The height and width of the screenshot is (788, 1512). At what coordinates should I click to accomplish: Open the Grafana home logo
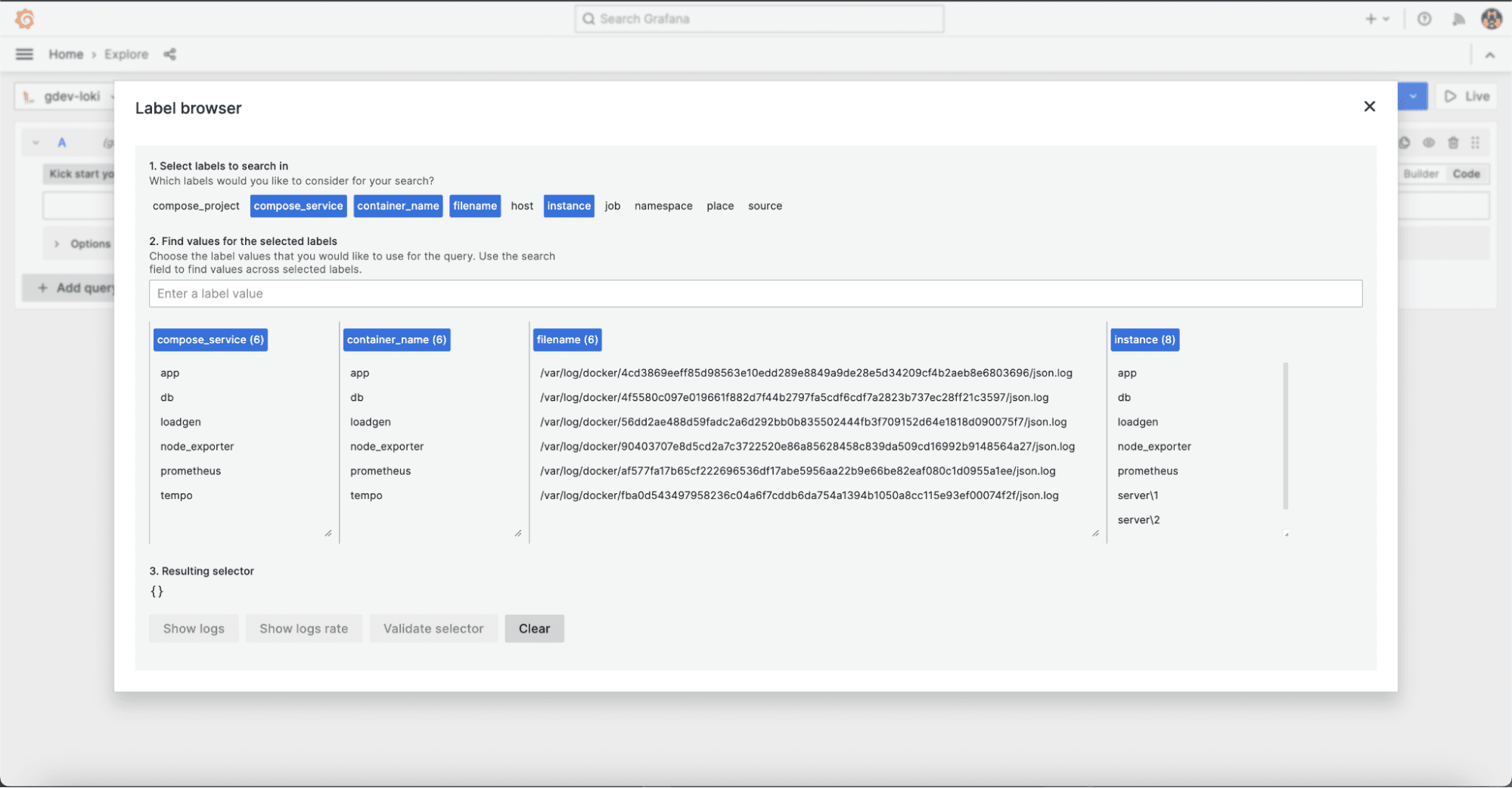(24, 18)
